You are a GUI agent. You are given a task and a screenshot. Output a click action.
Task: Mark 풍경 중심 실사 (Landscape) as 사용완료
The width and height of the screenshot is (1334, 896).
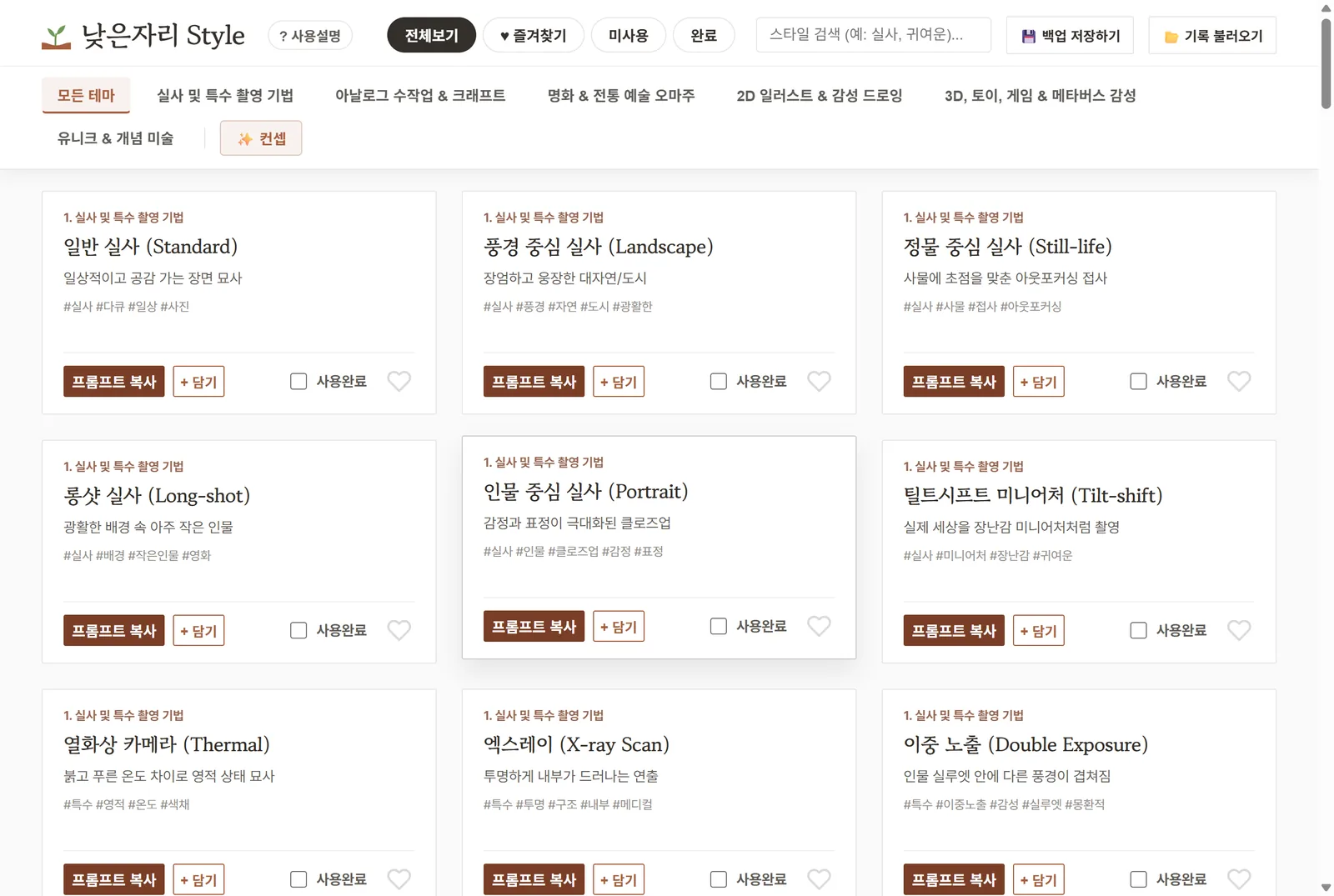pyautogui.click(x=719, y=382)
